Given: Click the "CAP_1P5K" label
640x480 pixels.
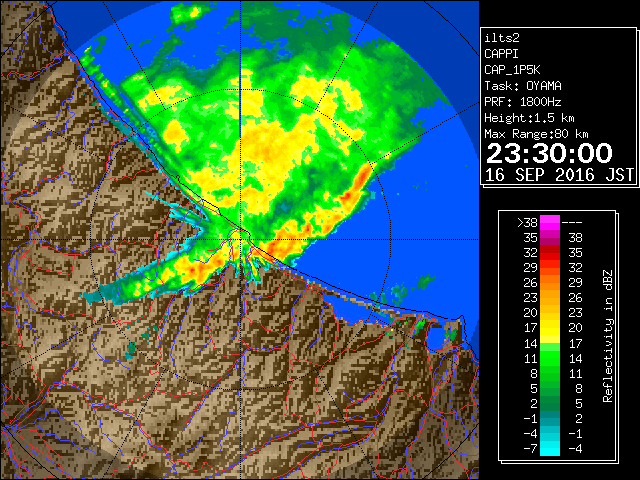Looking at the screenshot, I should pos(512,70).
